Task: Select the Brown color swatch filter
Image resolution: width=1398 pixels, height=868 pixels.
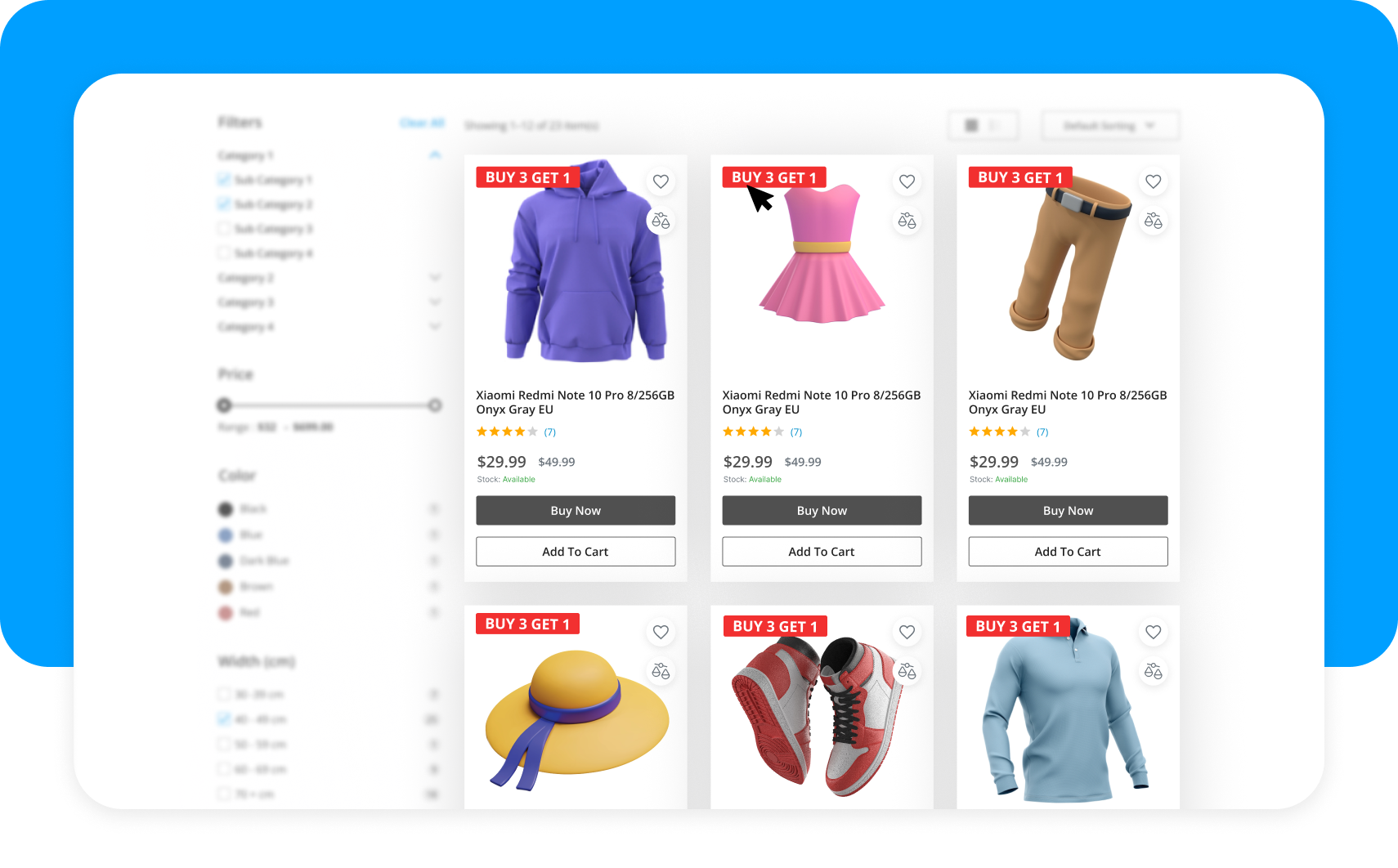Action: click(226, 587)
